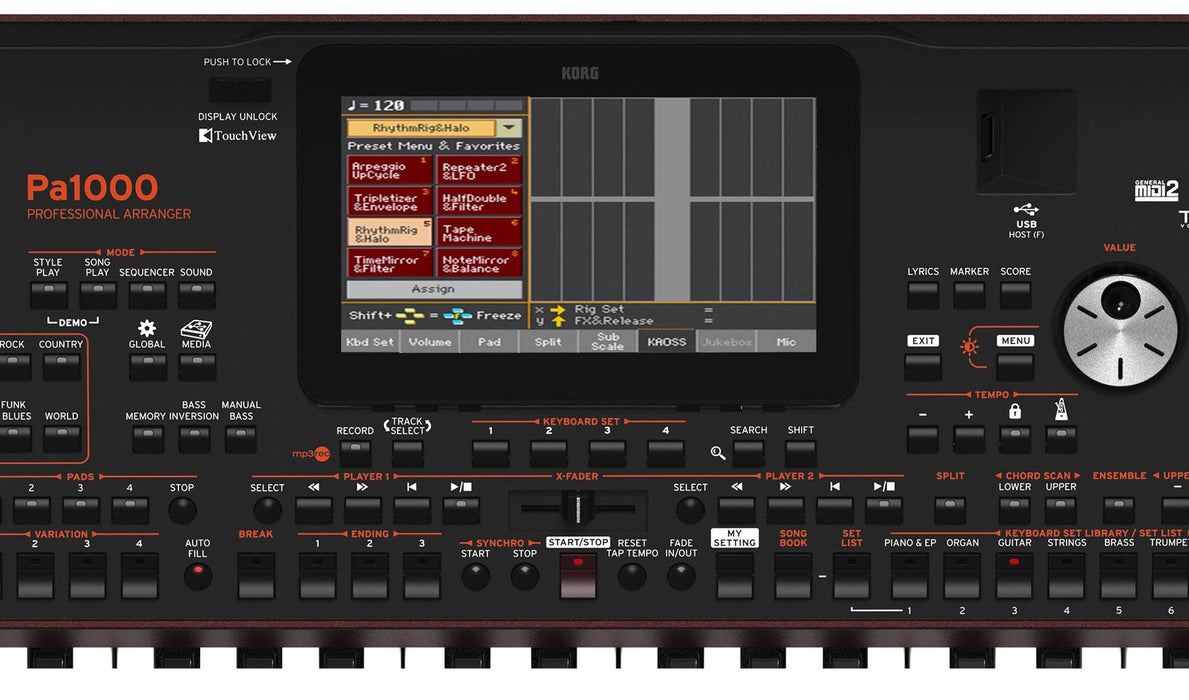Image resolution: width=1189 pixels, height=700 pixels.
Task: Toggle the Memory button
Action: coord(148,439)
